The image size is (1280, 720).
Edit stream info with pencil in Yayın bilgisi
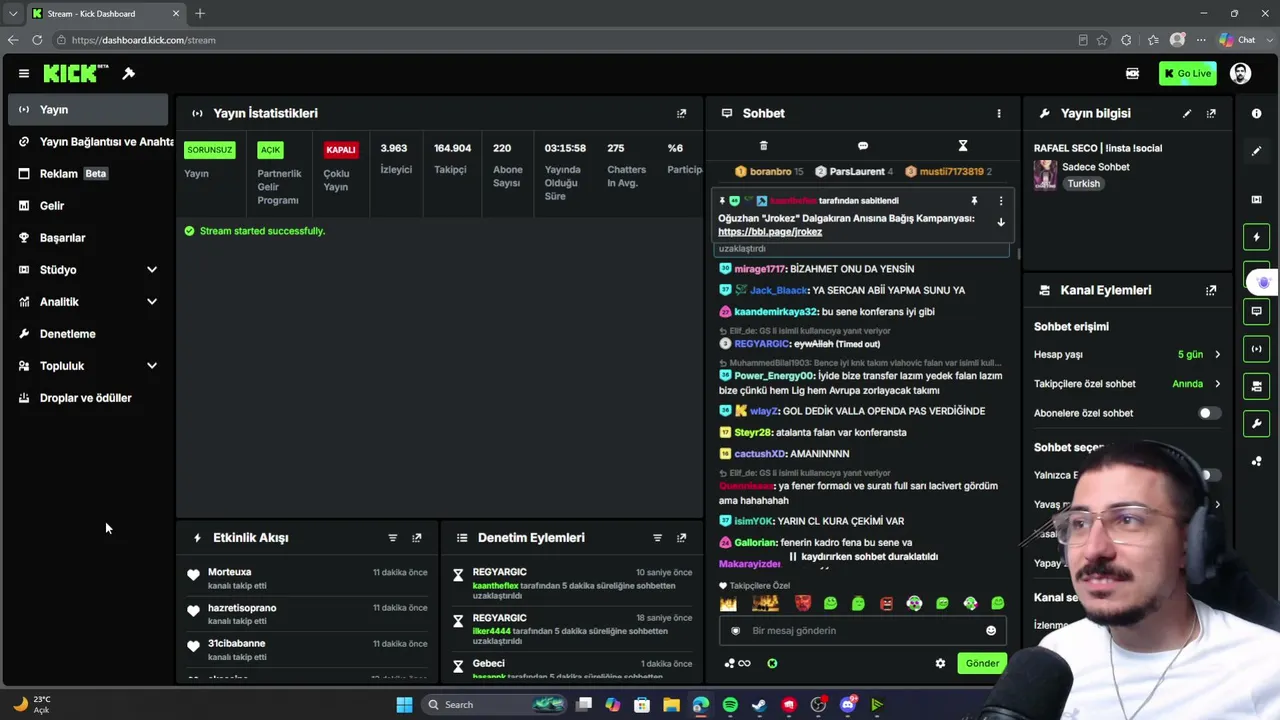tap(1187, 113)
